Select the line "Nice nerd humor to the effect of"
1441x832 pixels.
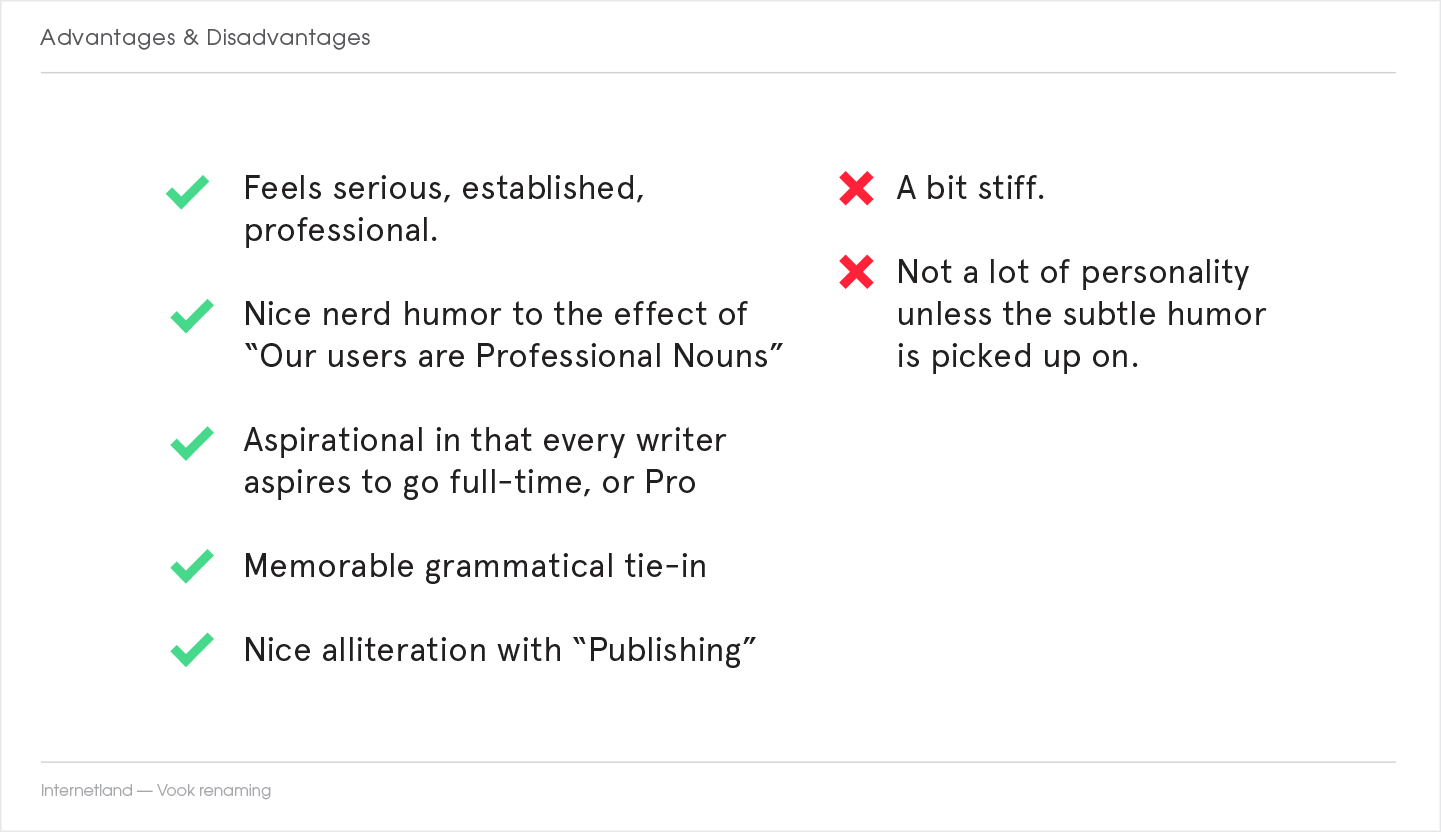click(x=495, y=314)
